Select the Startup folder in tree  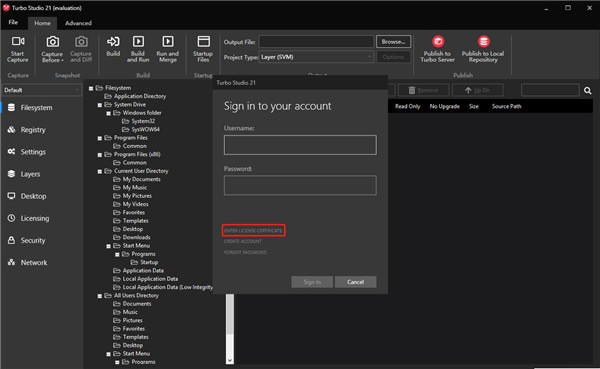149,263
